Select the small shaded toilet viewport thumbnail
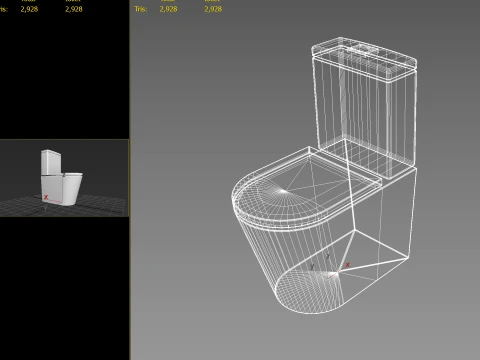Viewport: 480px width, 360px height. [64, 178]
